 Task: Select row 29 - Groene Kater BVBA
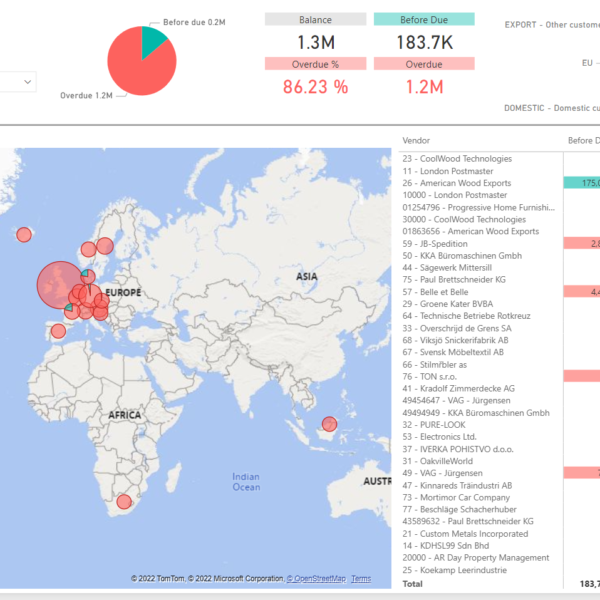click(448, 304)
